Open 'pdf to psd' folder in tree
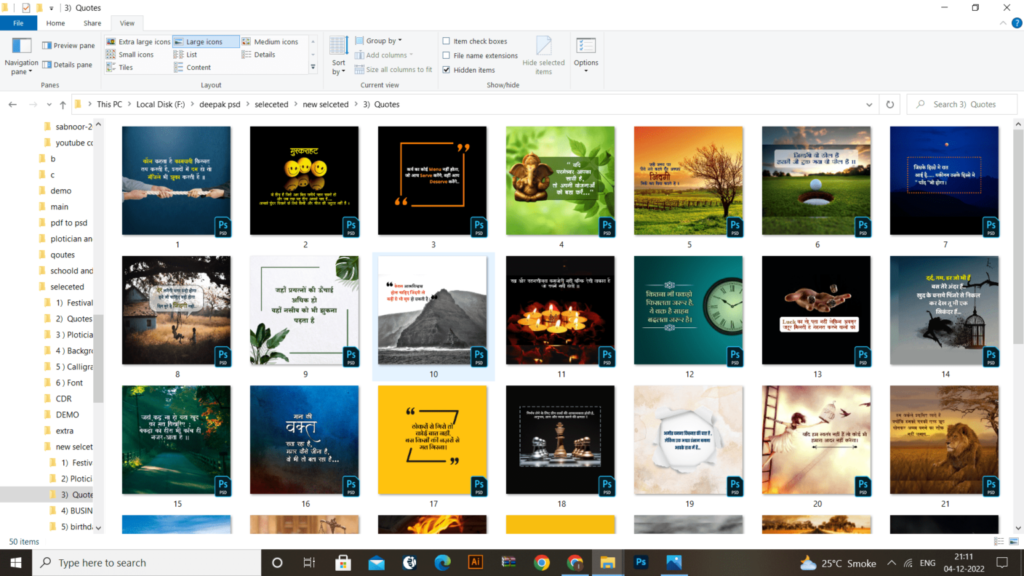 coord(68,223)
